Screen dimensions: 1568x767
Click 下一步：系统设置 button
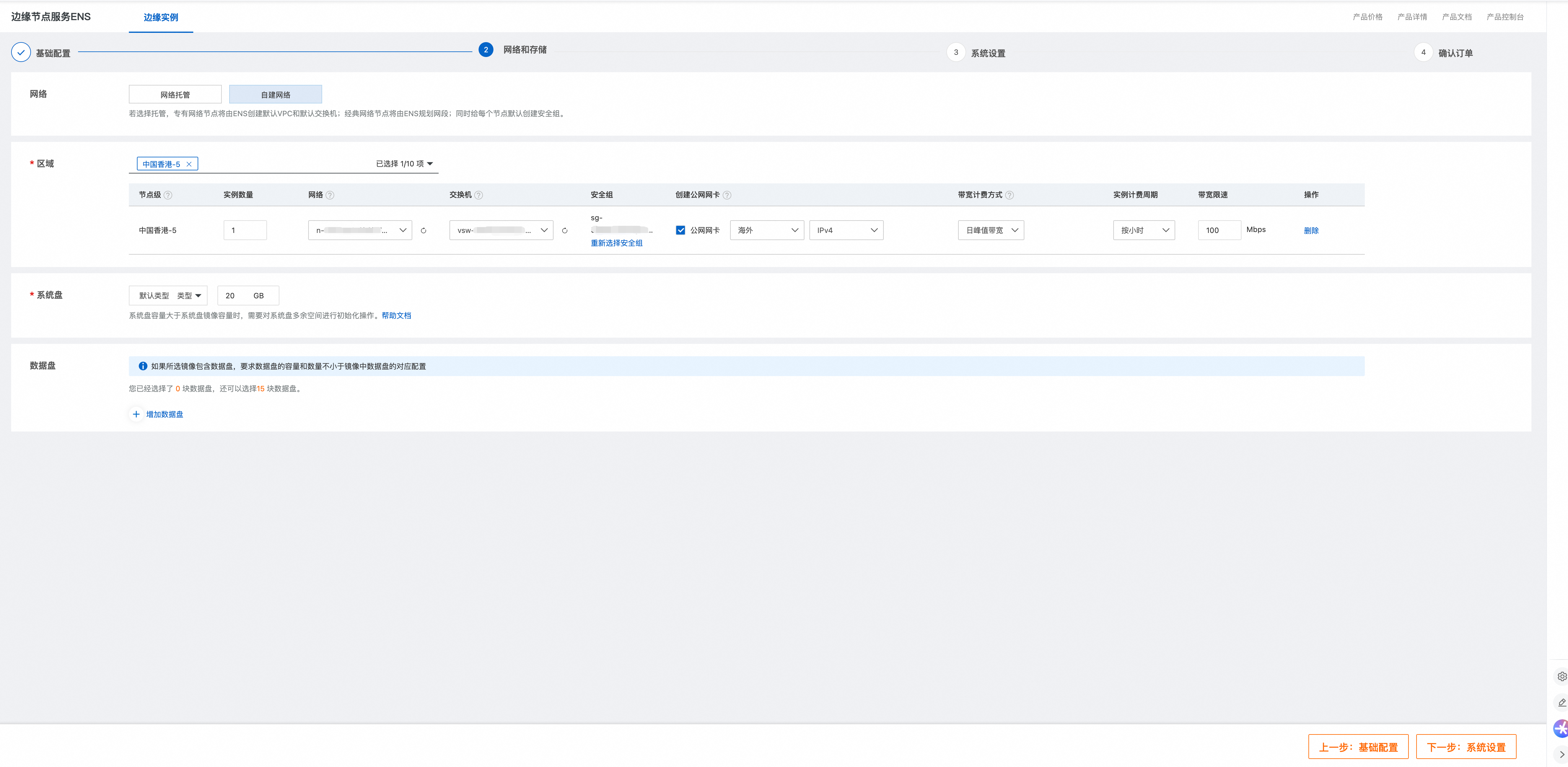pyautogui.click(x=1466, y=747)
